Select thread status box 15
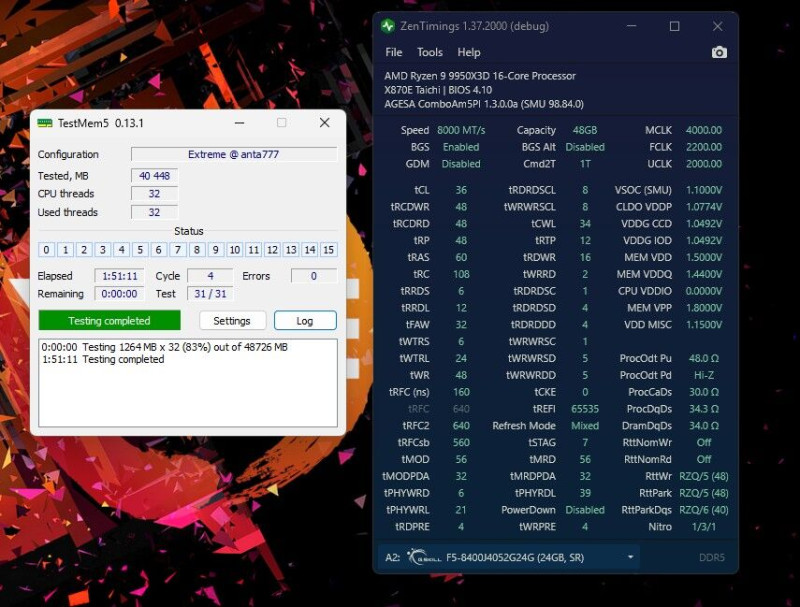This screenshot has width=800, height=607. (329, 250)
